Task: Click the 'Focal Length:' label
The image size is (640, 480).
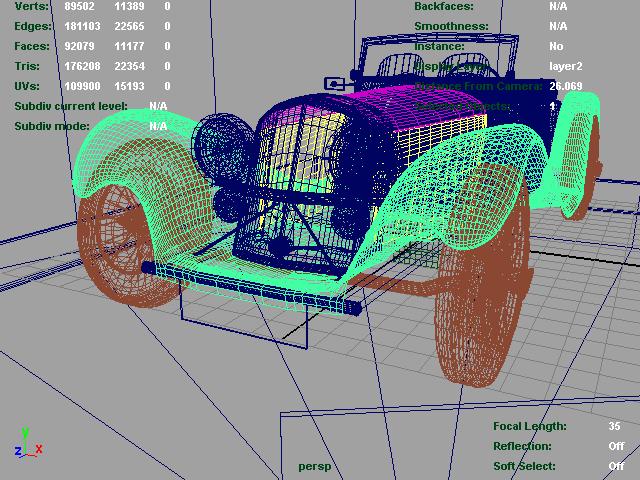Action: [x=530, y=426]
